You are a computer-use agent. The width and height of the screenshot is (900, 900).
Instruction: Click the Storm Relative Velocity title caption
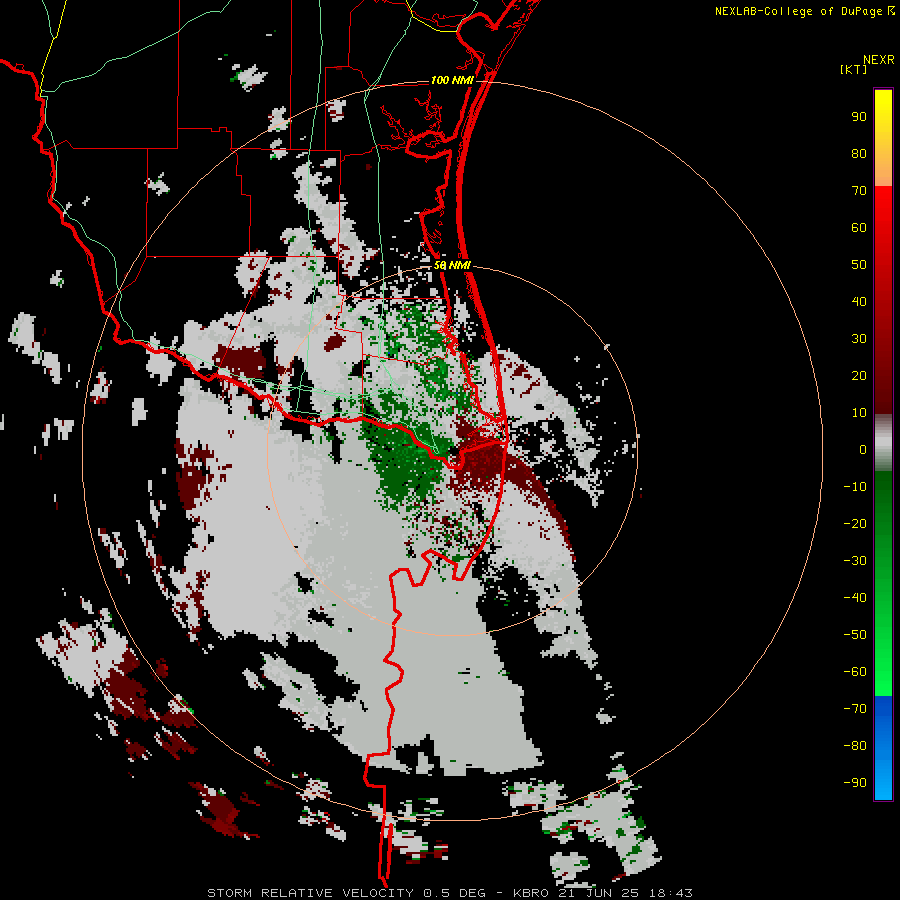coord(450,893)
